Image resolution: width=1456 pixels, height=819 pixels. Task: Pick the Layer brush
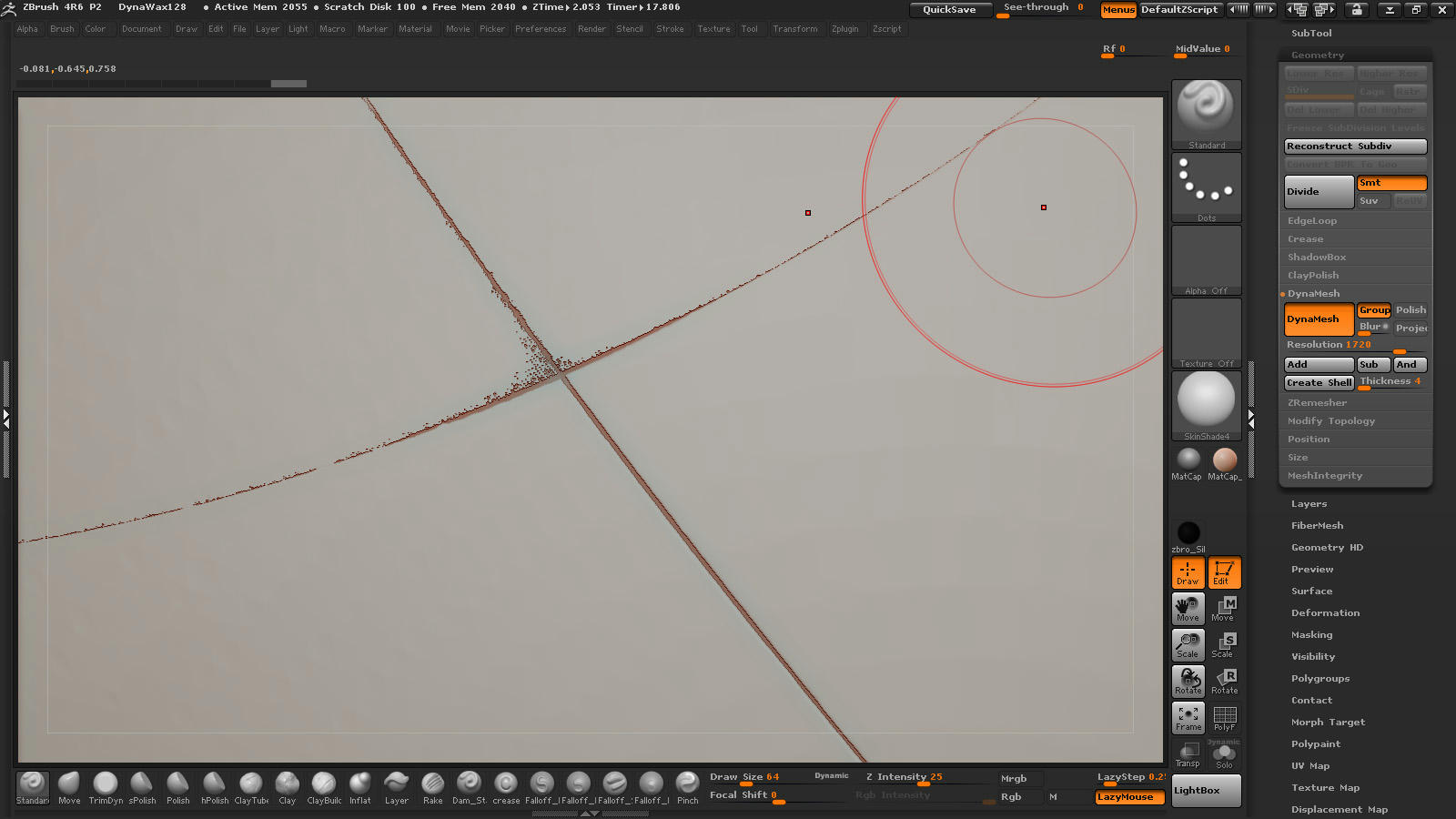[397, 788]
